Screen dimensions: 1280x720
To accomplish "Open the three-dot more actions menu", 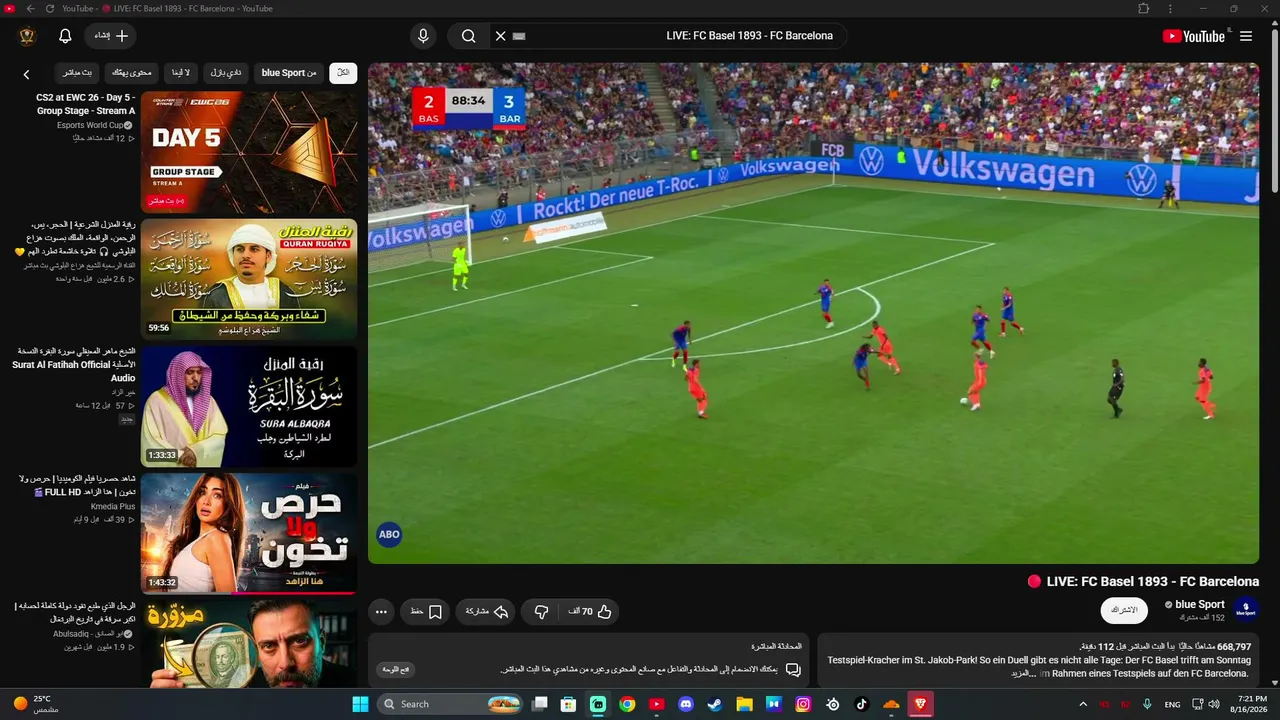I will point(381,612).
